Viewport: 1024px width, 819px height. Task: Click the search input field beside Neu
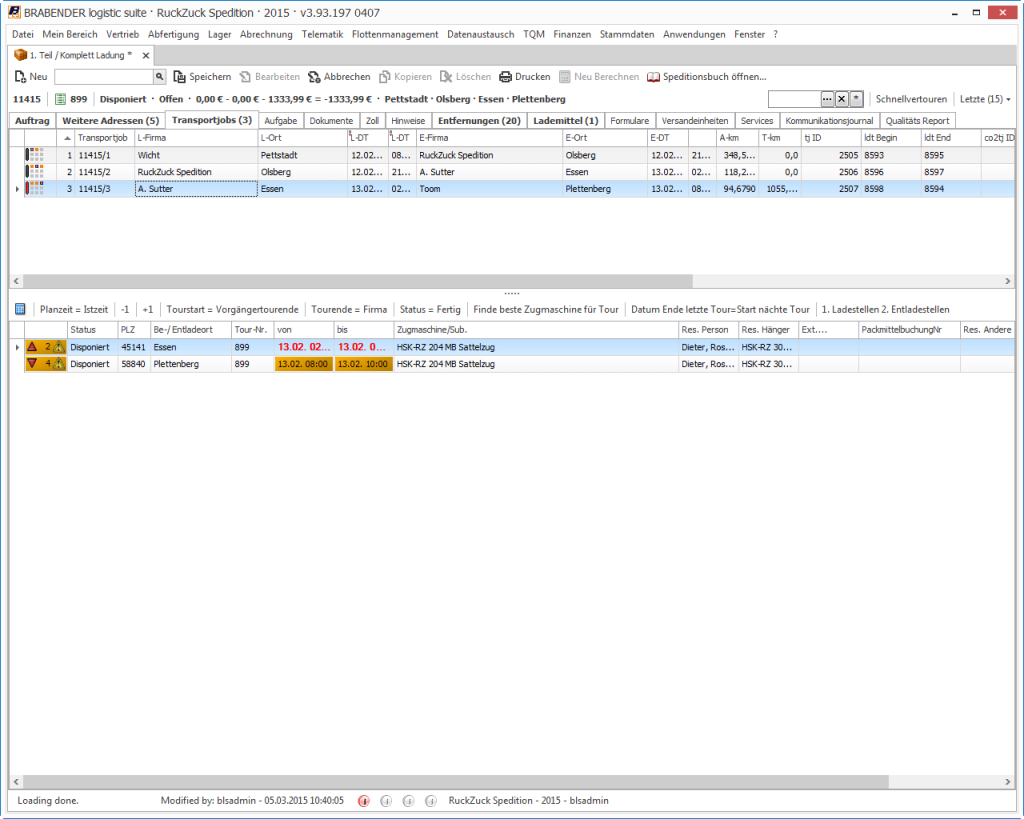pyautogui.click(x=103, y=77)
